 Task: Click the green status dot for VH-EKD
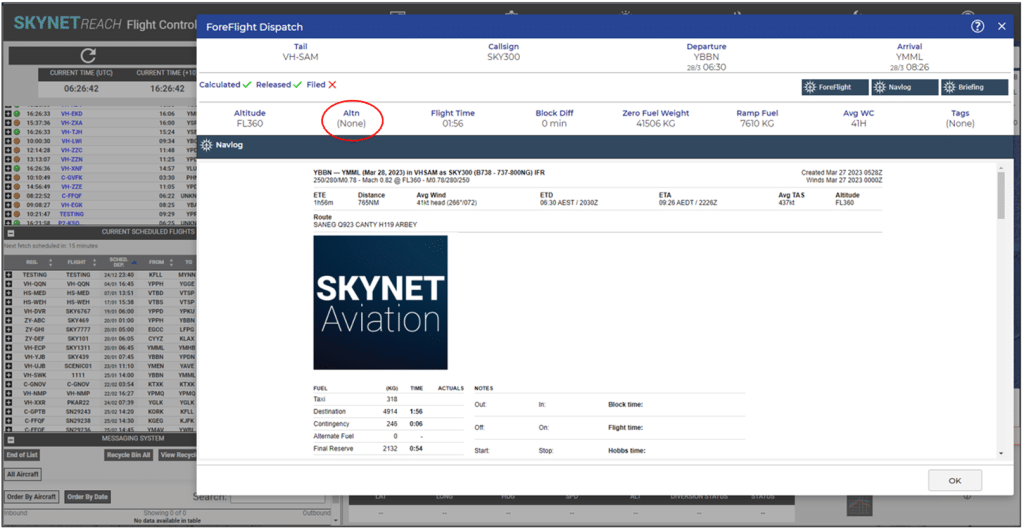17,113
